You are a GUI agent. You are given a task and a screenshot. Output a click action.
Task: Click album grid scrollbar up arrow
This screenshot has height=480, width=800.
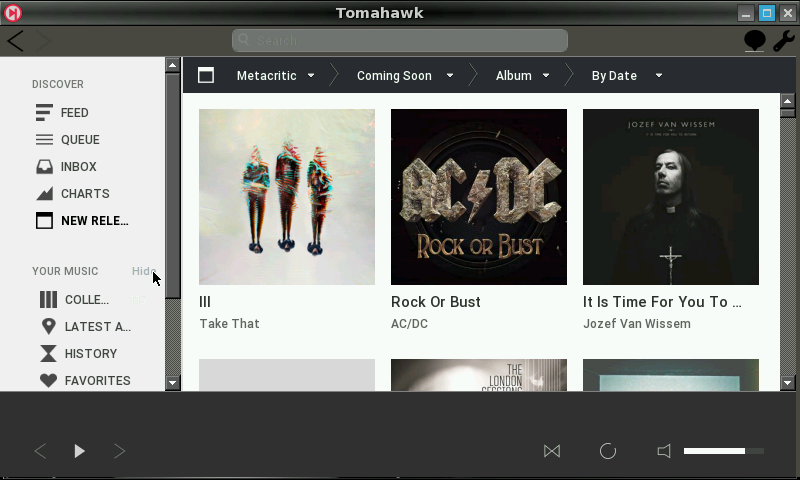(x=788, y=100)
